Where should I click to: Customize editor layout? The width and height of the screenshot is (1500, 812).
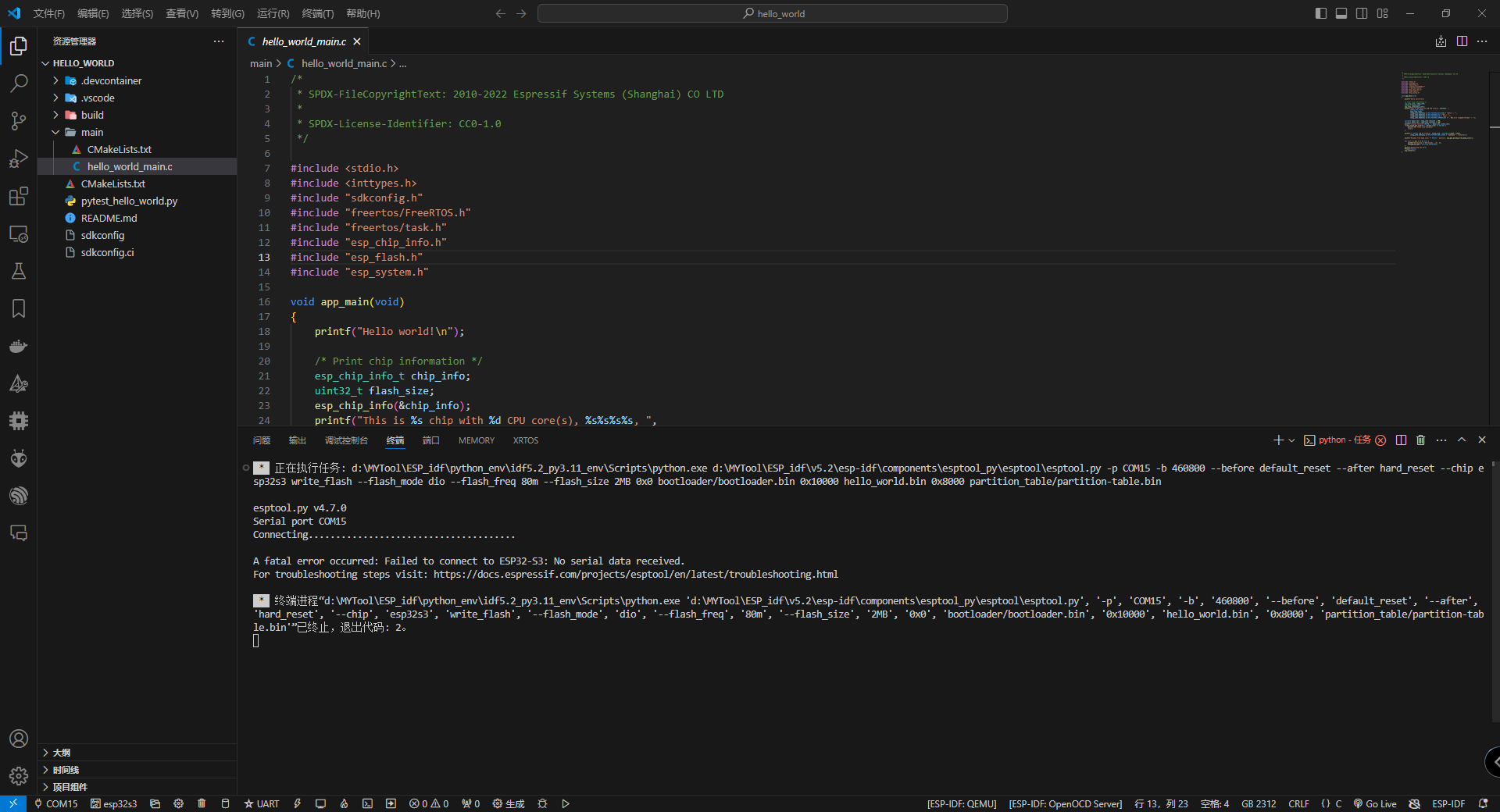click(x=1383, y=13)
